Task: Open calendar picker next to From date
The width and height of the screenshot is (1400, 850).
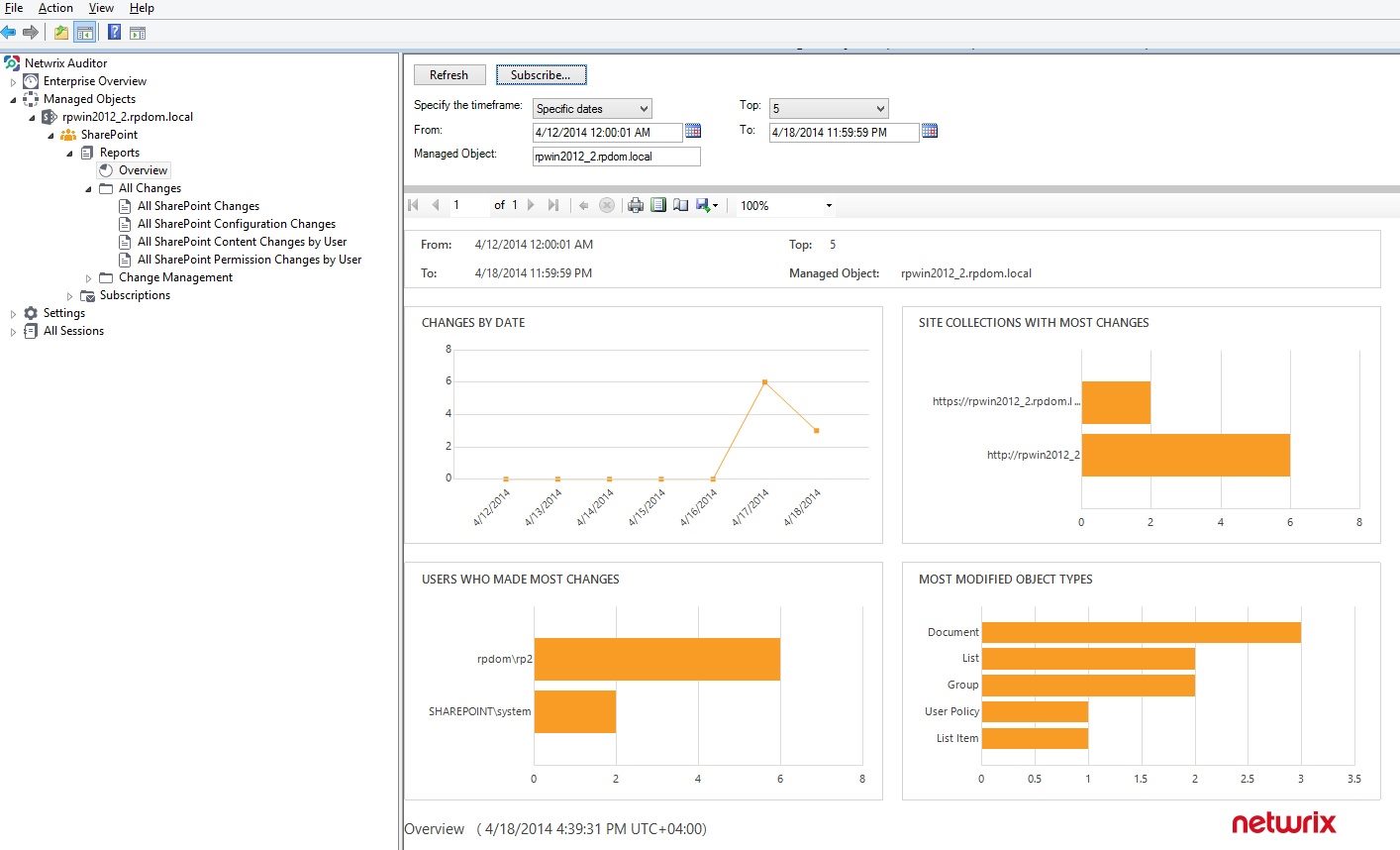Action: point(693,131)
